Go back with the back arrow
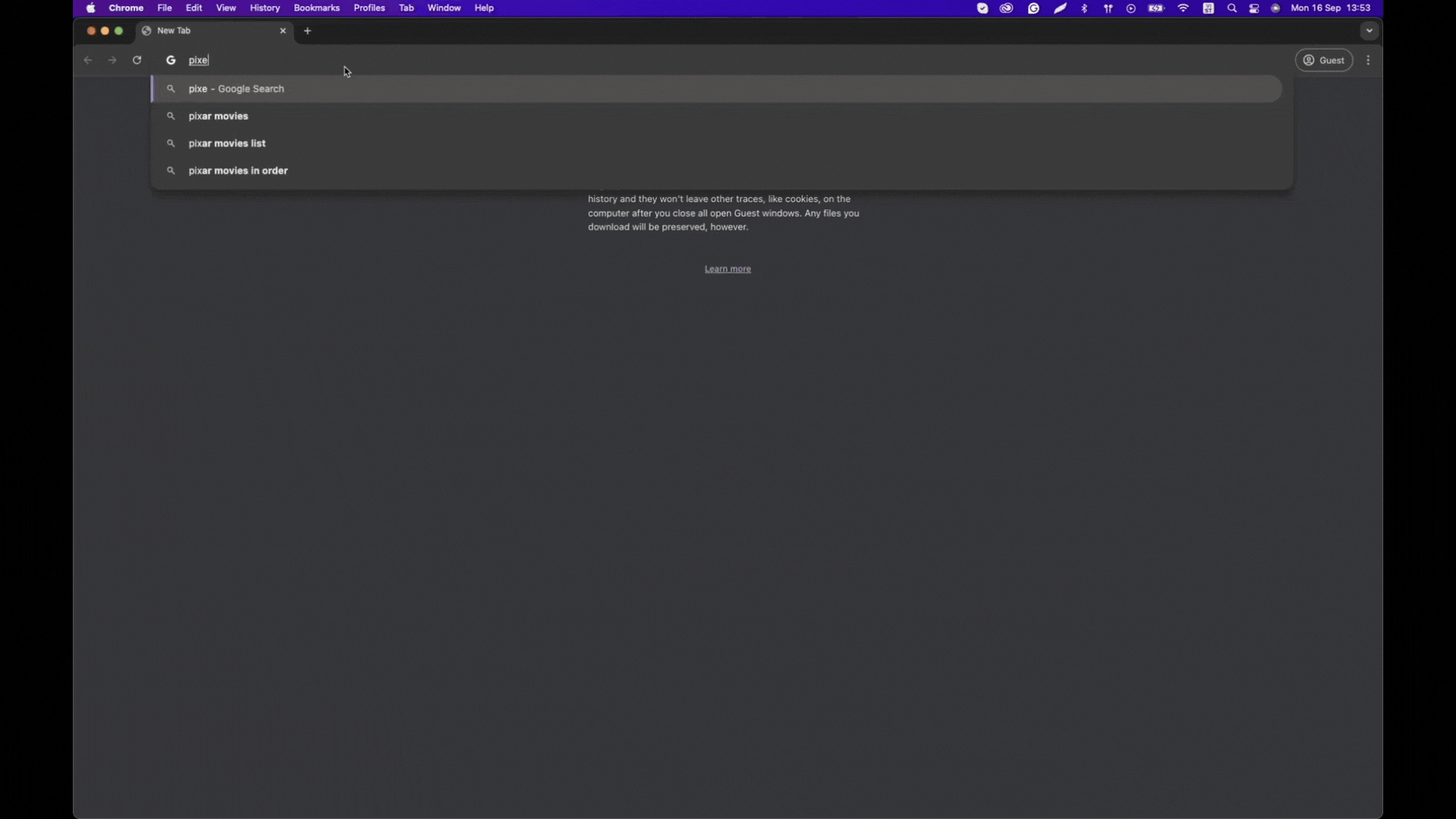The height and width of the screenshot is (819, 1456). click(x=88, y=60)
